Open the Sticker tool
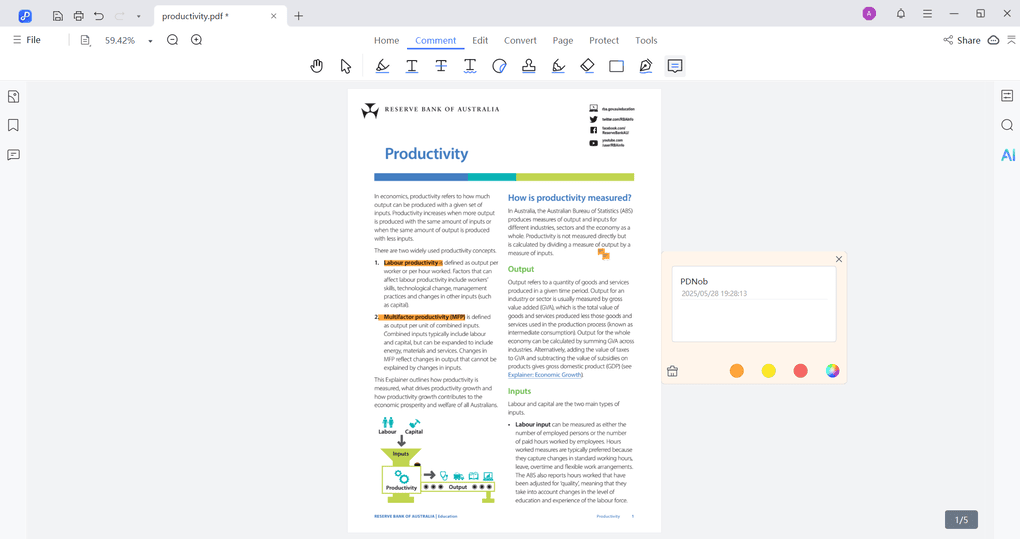Screen dimensions: 1020x539 tap(499, 66)
